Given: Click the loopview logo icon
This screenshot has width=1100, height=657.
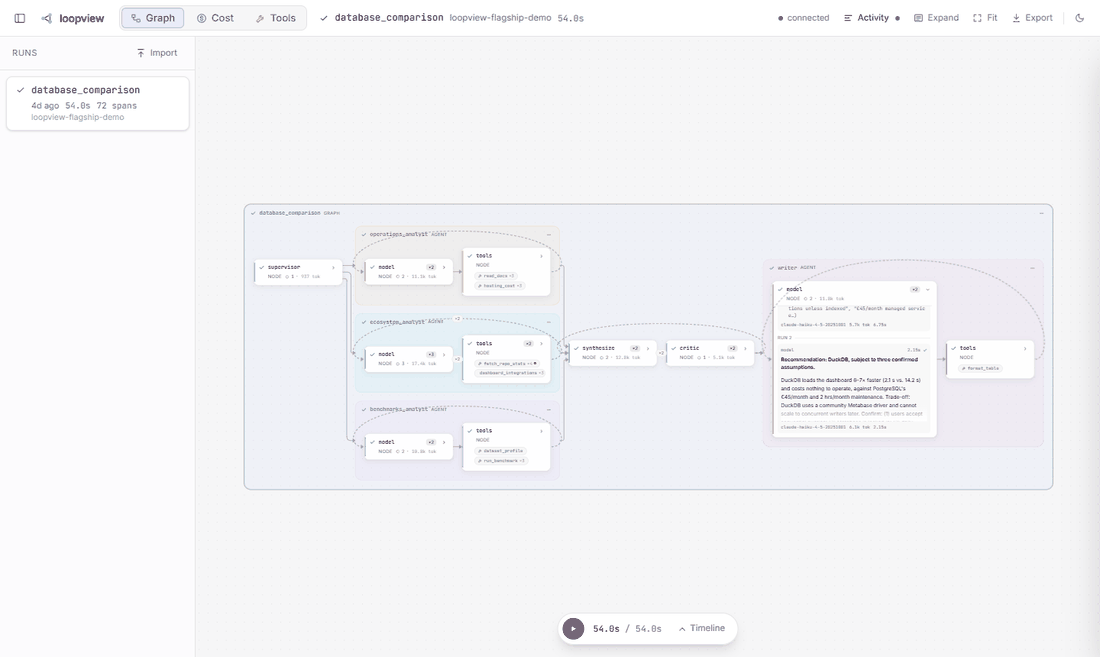Looking at the screenshot, I should point(47,18).
